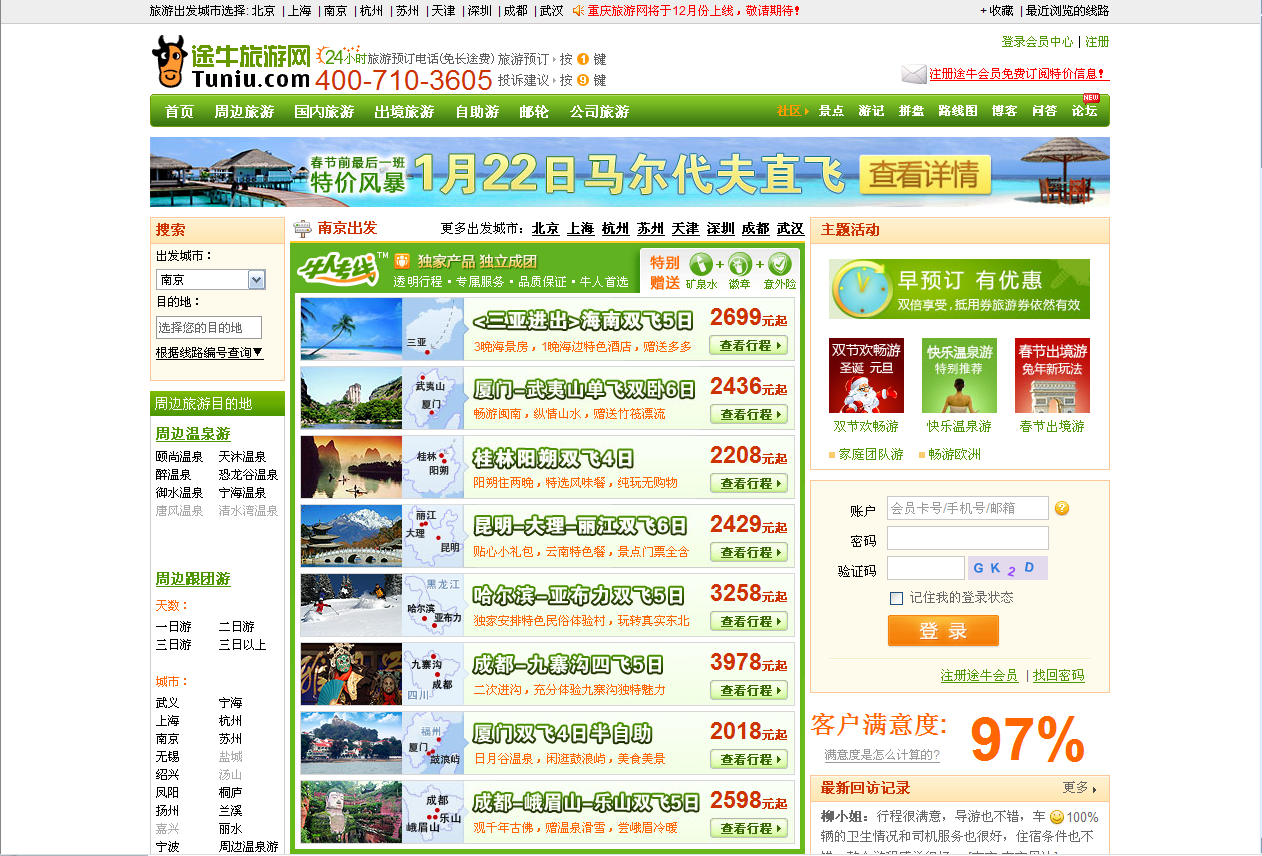Click the yellow help icon beside account field
Viewport: 1262px width, 856px height.
[1062, 508]
